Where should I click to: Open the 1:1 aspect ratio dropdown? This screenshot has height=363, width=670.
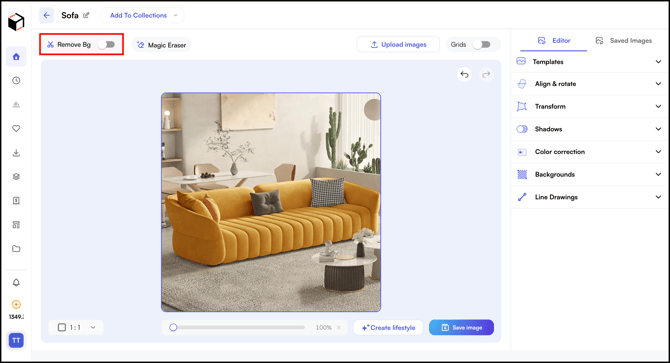click(76, 328)
